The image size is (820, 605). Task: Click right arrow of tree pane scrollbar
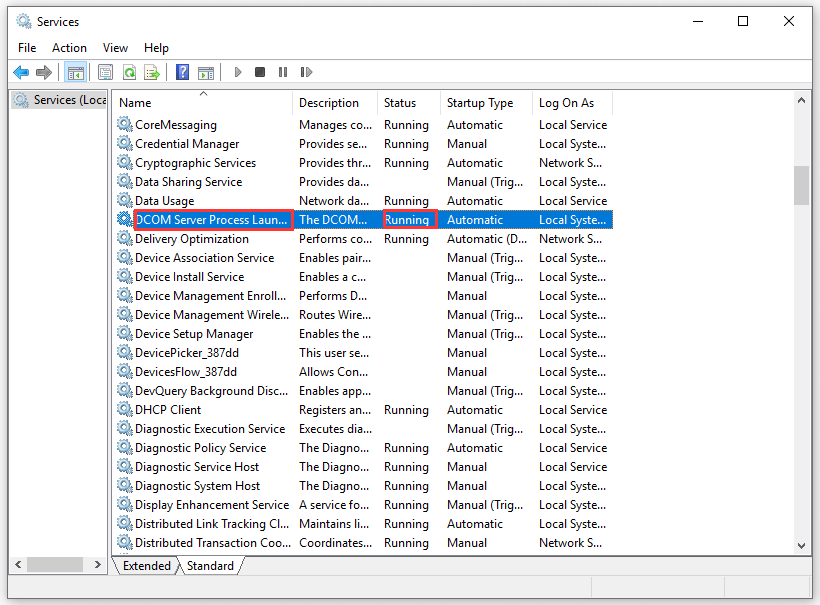tap(97, 565)
